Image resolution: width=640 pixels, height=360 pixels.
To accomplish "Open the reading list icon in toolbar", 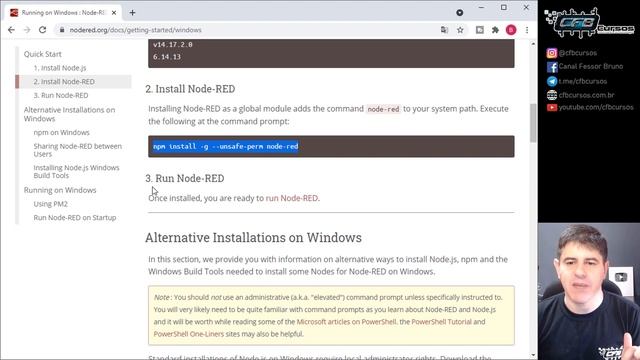I will point(480,30).
